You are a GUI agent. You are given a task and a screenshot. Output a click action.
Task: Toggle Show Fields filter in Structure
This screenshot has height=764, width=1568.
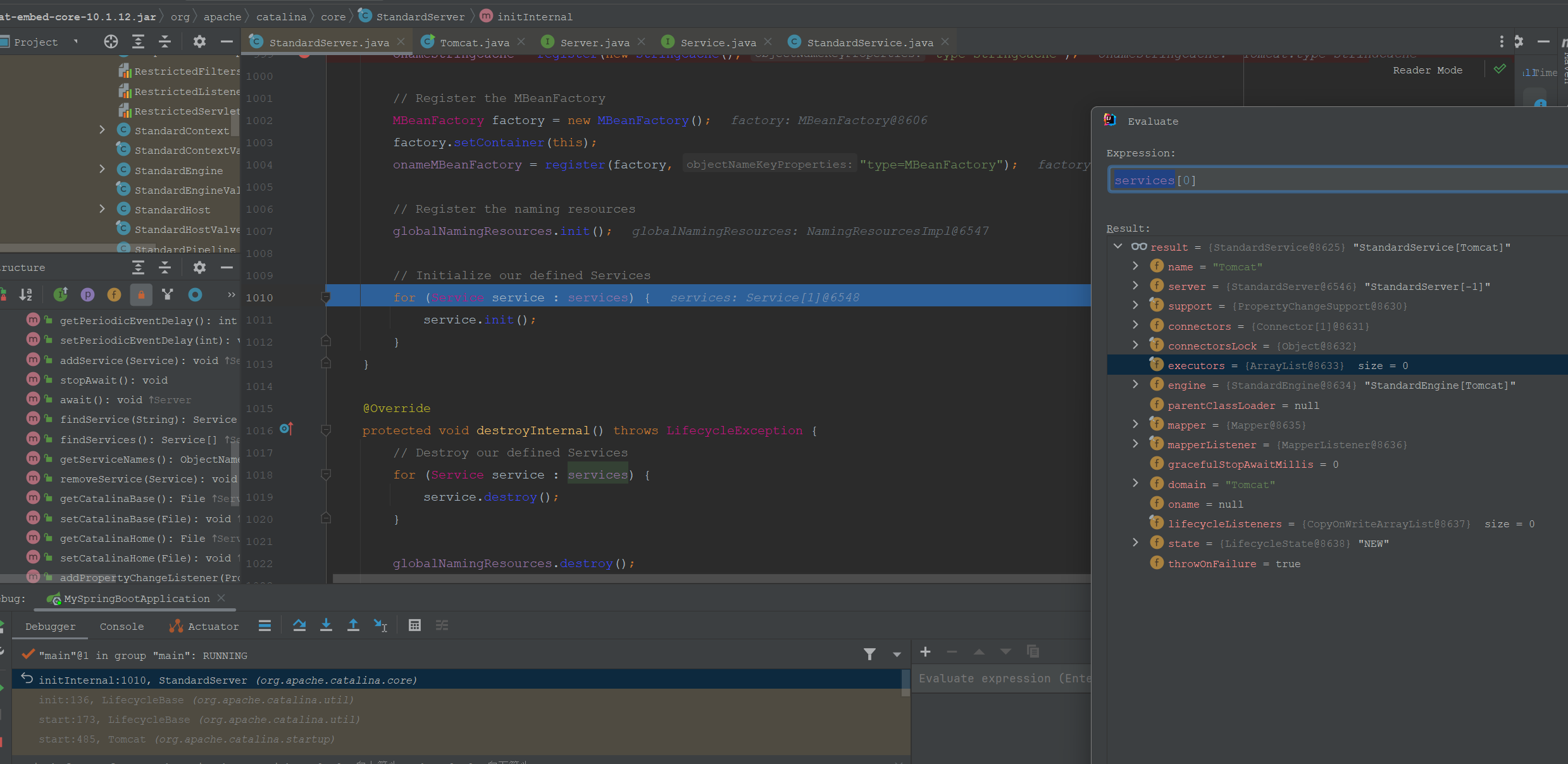[x=114, y=294]
